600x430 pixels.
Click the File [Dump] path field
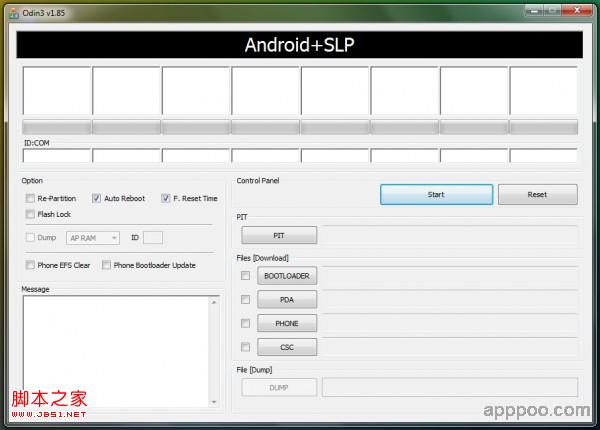tap(450, 387)
